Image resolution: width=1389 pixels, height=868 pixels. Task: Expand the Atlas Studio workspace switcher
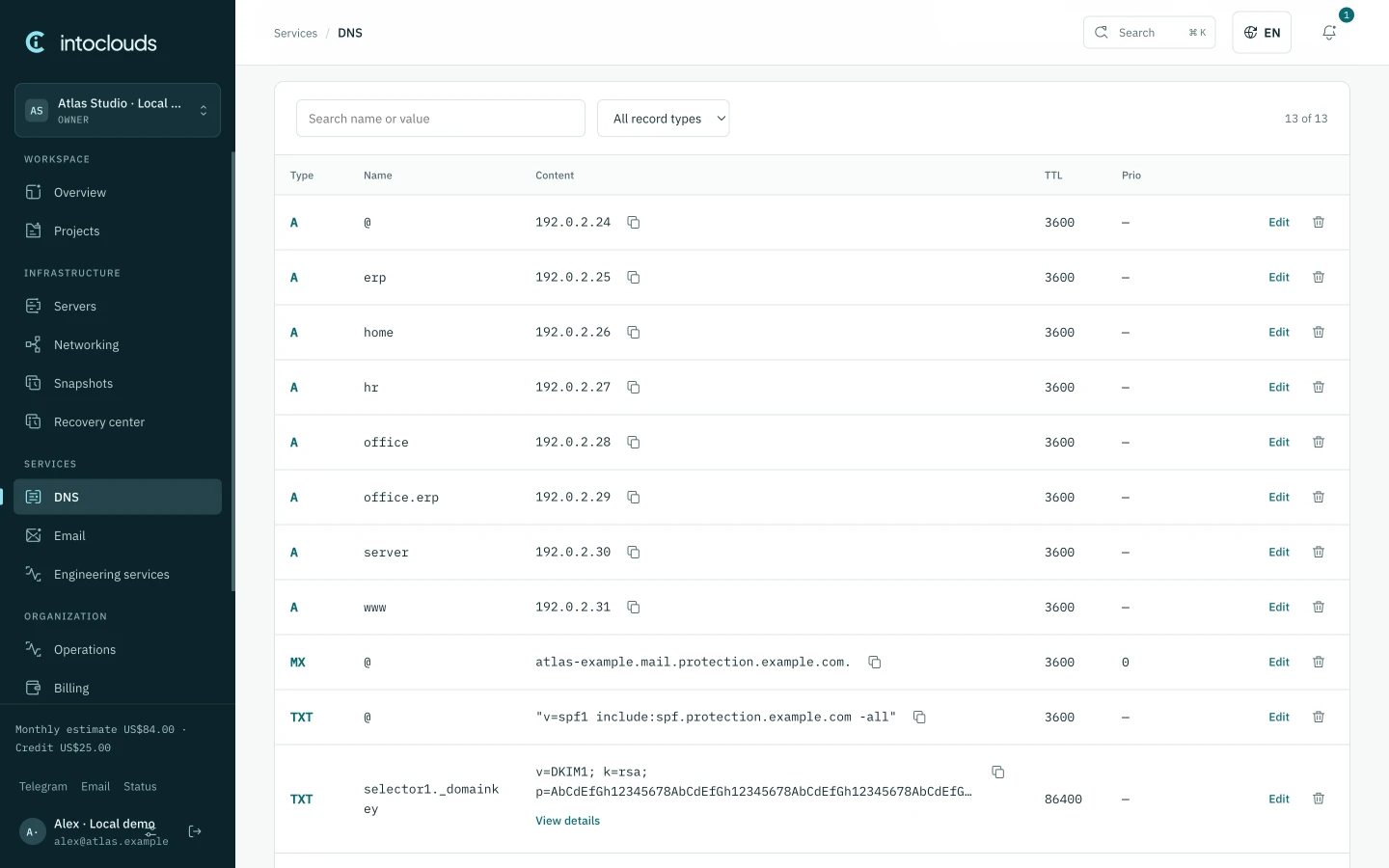pyautogui.click(x=118, y=111)
